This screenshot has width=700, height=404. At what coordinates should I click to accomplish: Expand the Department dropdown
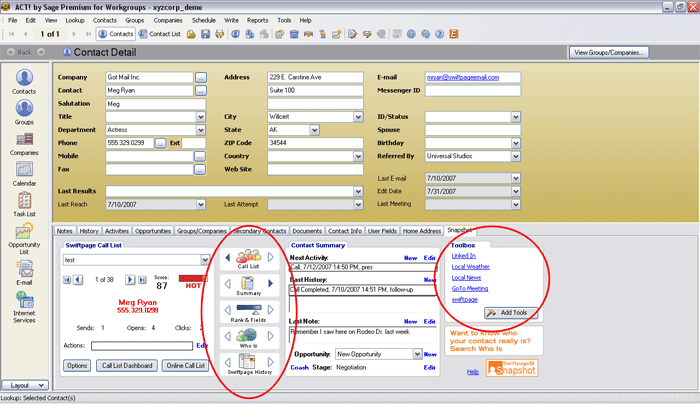click(200, 130)
